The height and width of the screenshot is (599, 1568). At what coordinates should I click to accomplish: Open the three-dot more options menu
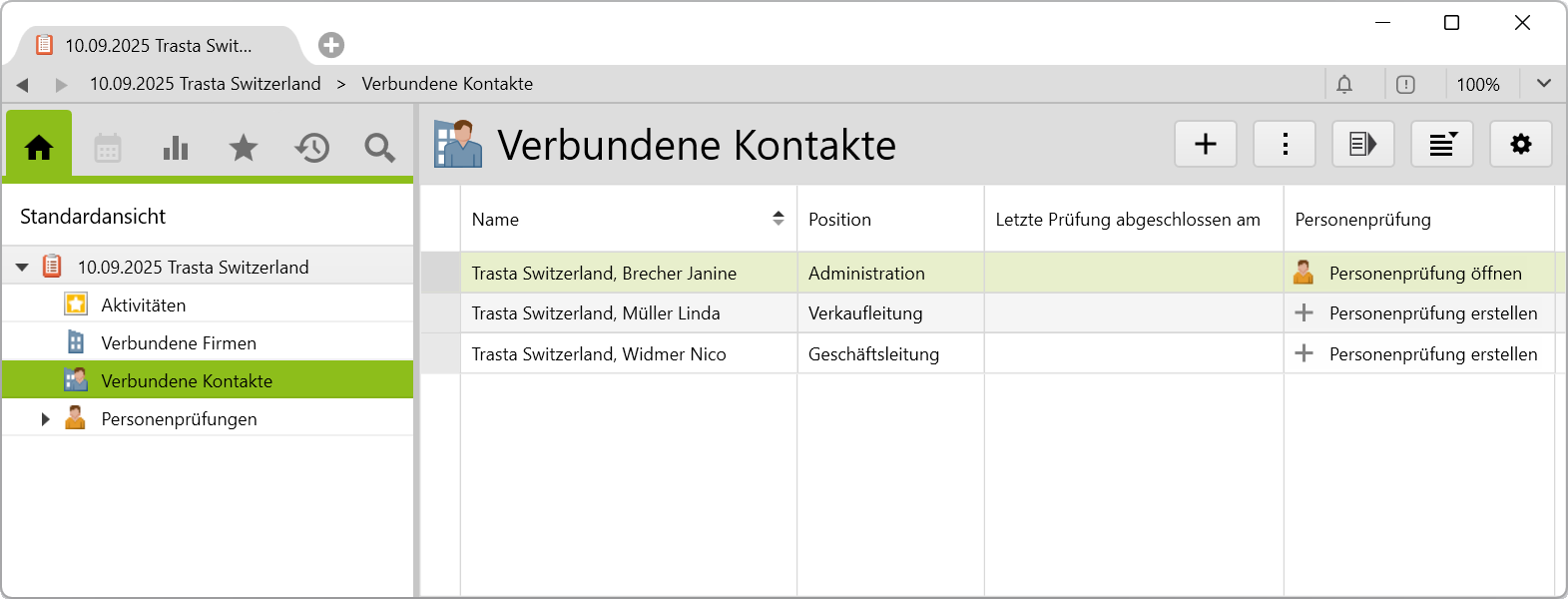click(x=1285, y=145)
